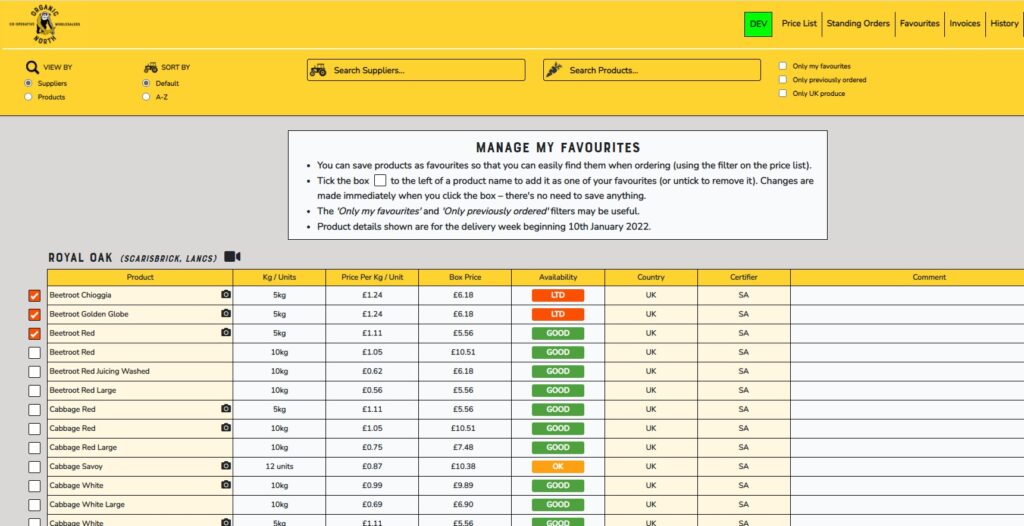Select View By Products radio

click(28, 97)
